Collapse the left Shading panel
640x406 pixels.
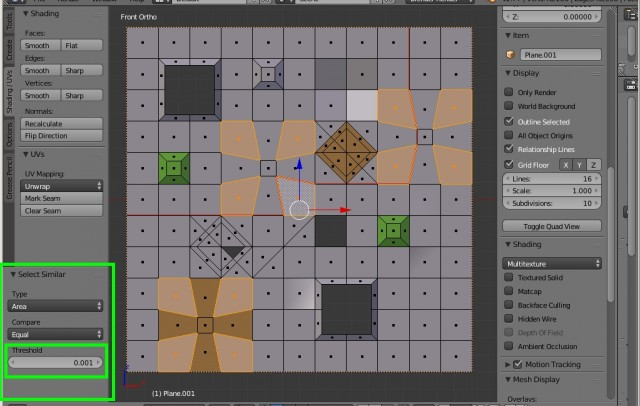[x=25, y=13]
